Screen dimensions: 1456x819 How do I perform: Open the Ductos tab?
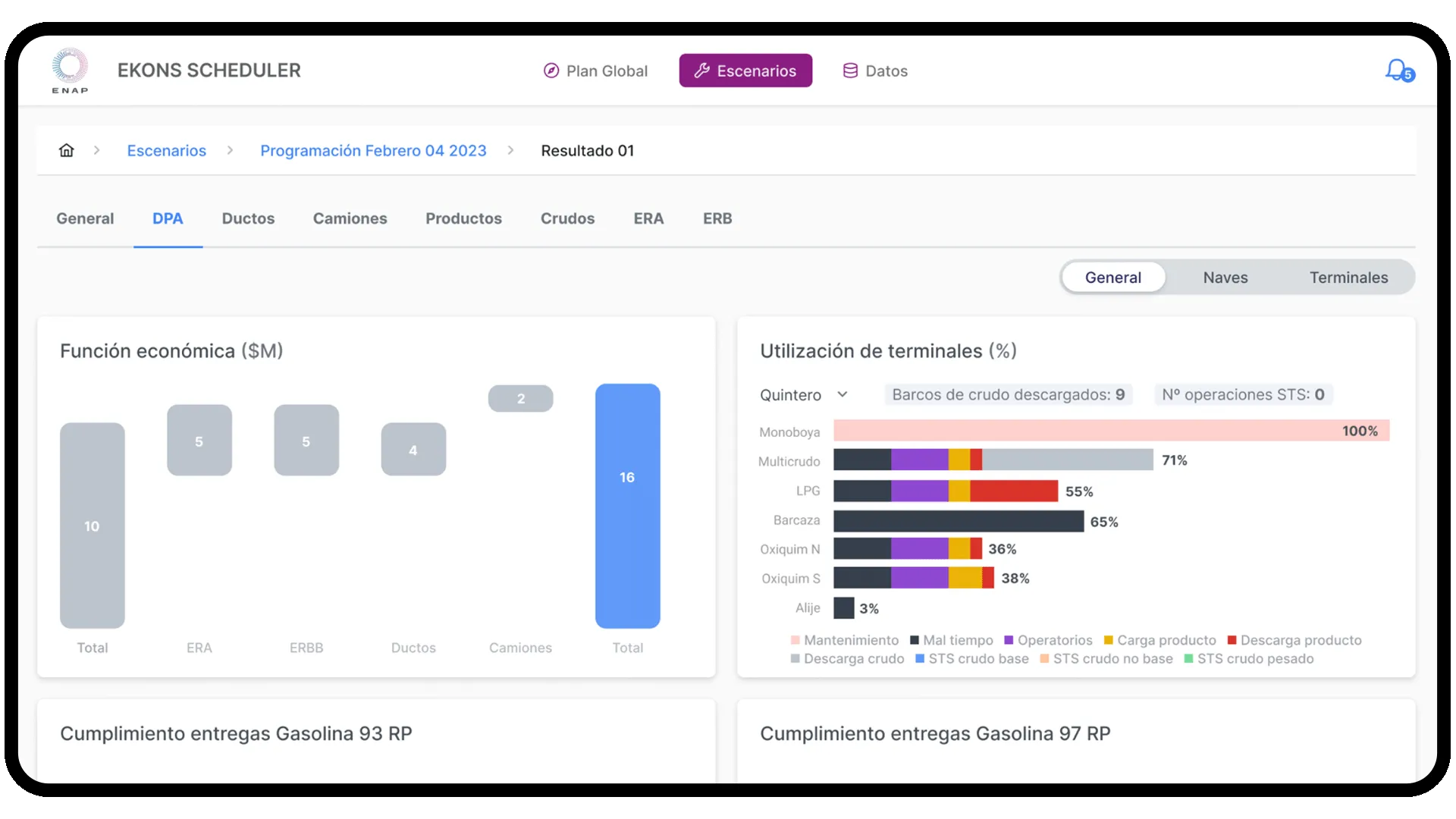(x=248, y=218)
